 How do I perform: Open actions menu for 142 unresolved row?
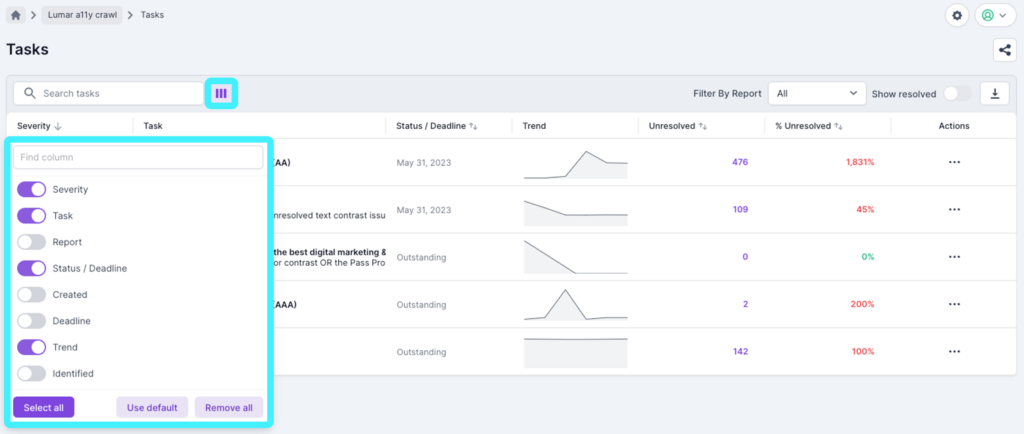(x=954, y=352)
